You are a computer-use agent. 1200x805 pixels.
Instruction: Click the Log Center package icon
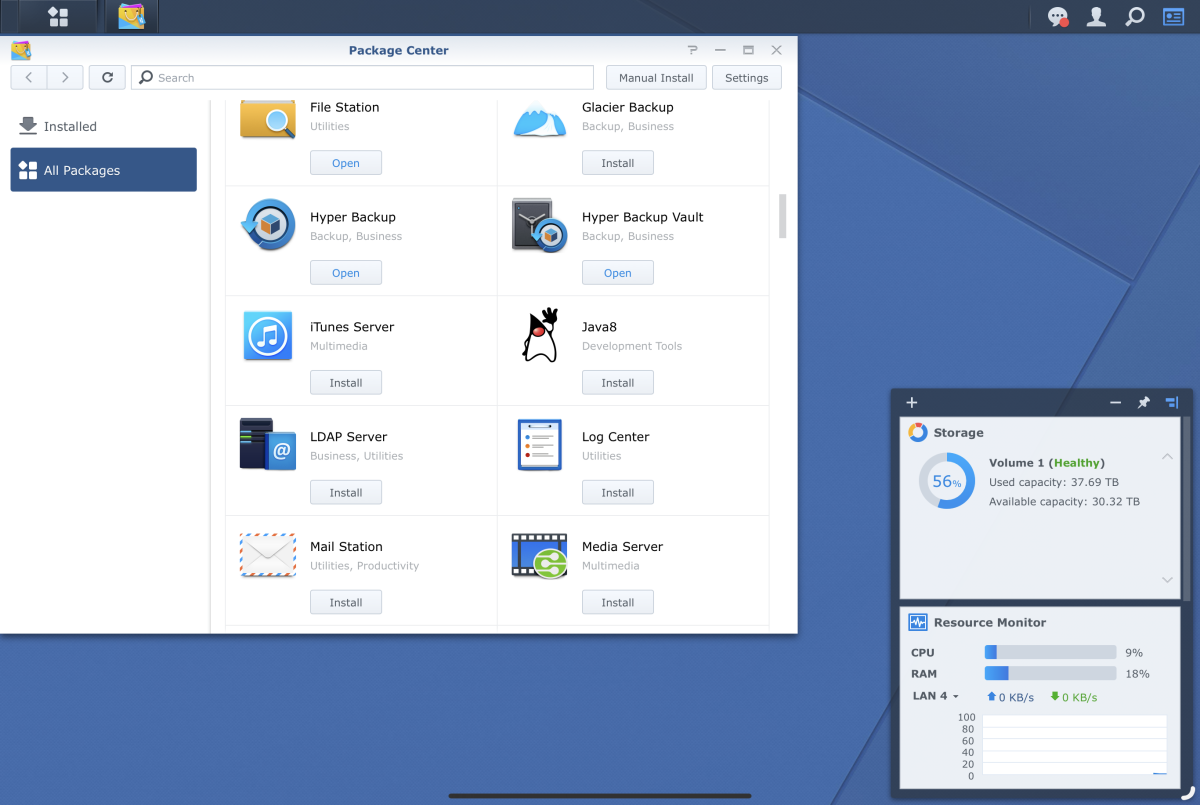pyautogui.click(x=540, y=445)
